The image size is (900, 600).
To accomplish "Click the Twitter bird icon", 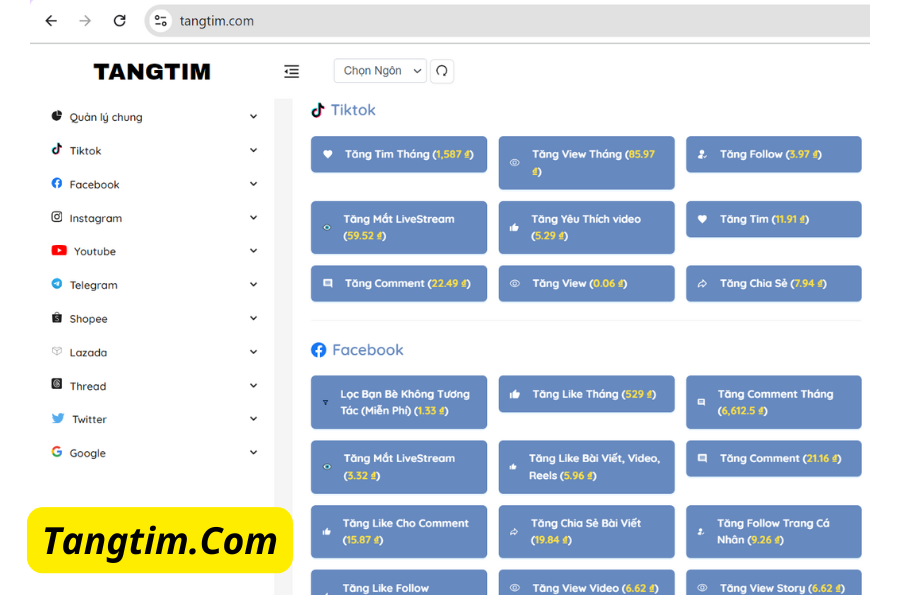I will pos(58,418).
